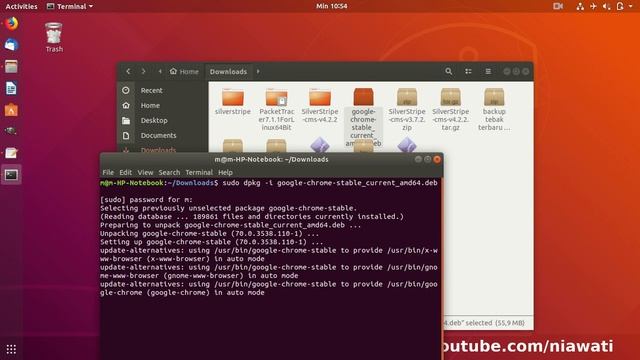
Task: Click the Activities button
Action: (x=21, y=6)
